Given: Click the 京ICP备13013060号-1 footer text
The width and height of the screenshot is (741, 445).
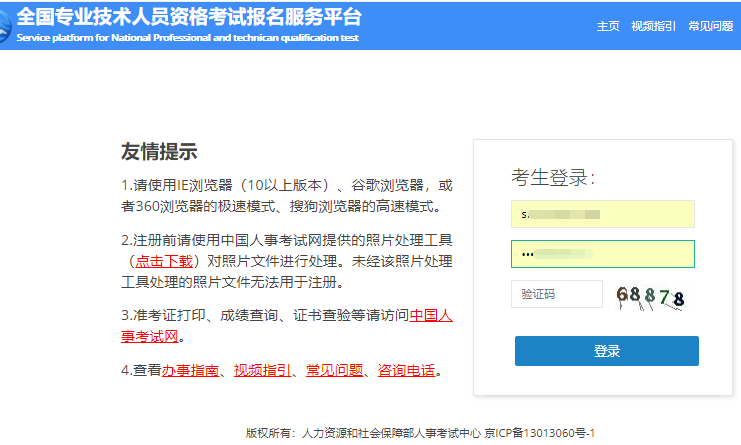Looking at the screenshot, I should 538,433.
